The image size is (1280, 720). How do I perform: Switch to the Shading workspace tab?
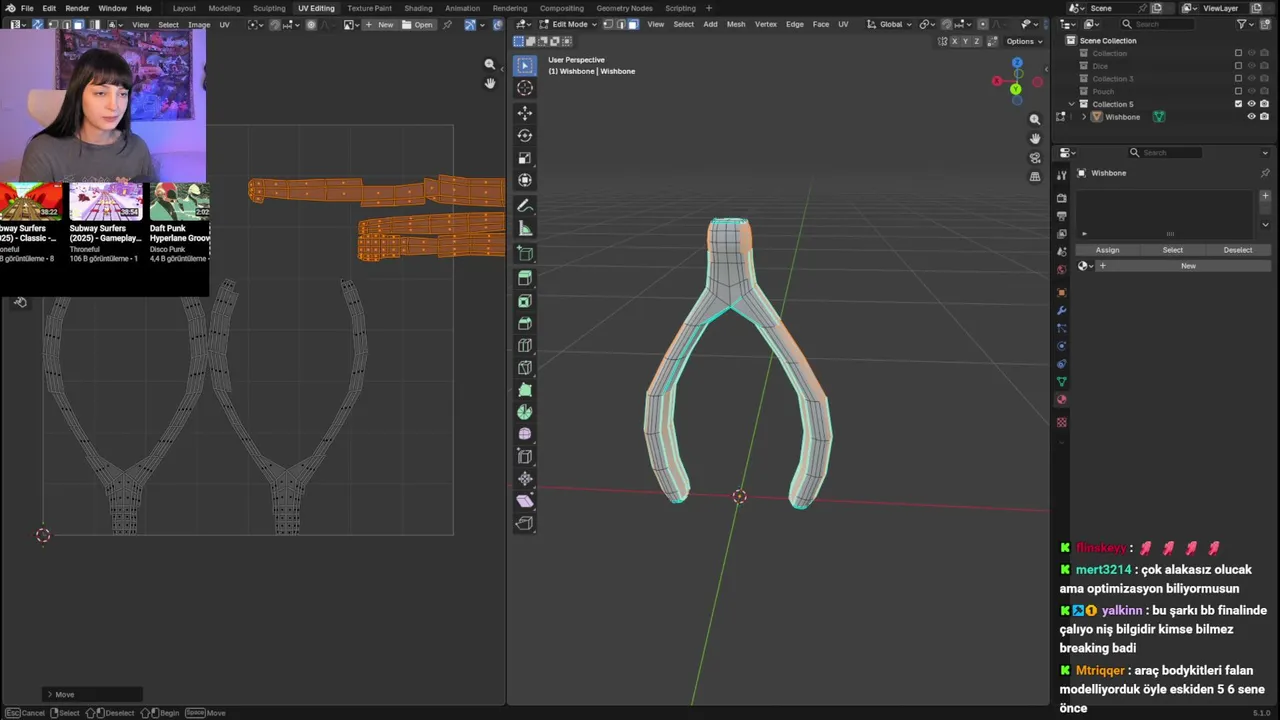point(418,8)
